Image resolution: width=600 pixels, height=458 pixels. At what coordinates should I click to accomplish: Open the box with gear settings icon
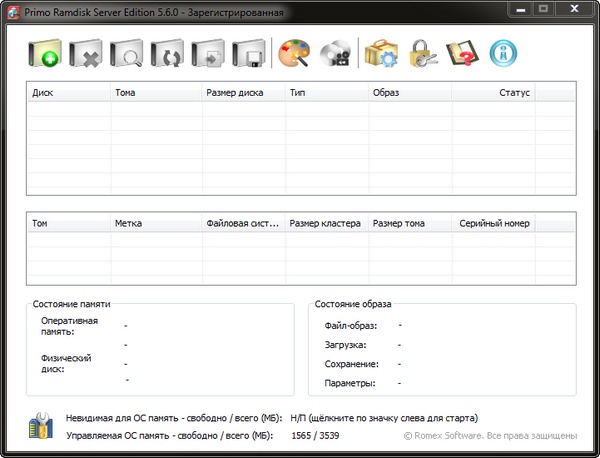click(x=381, y=55)
